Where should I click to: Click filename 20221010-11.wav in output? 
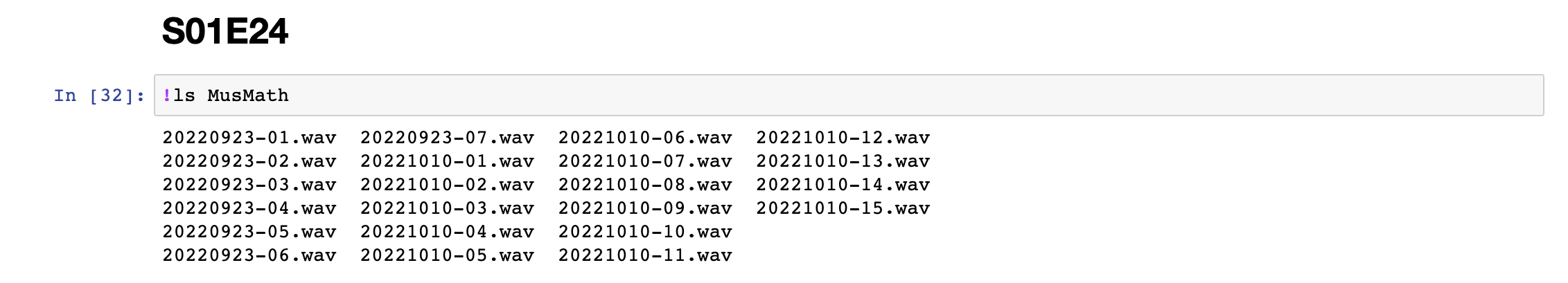(x=646, y=255)
